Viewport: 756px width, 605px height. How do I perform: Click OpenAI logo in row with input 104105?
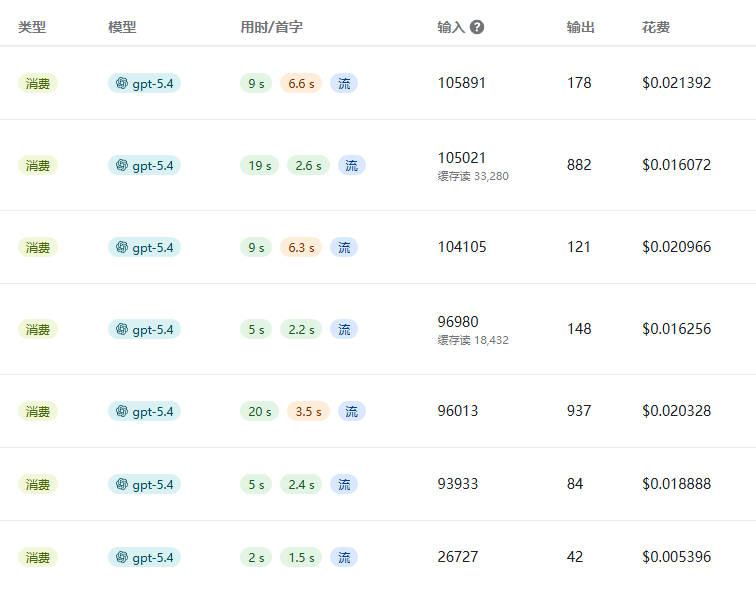[x=122, y=247]
